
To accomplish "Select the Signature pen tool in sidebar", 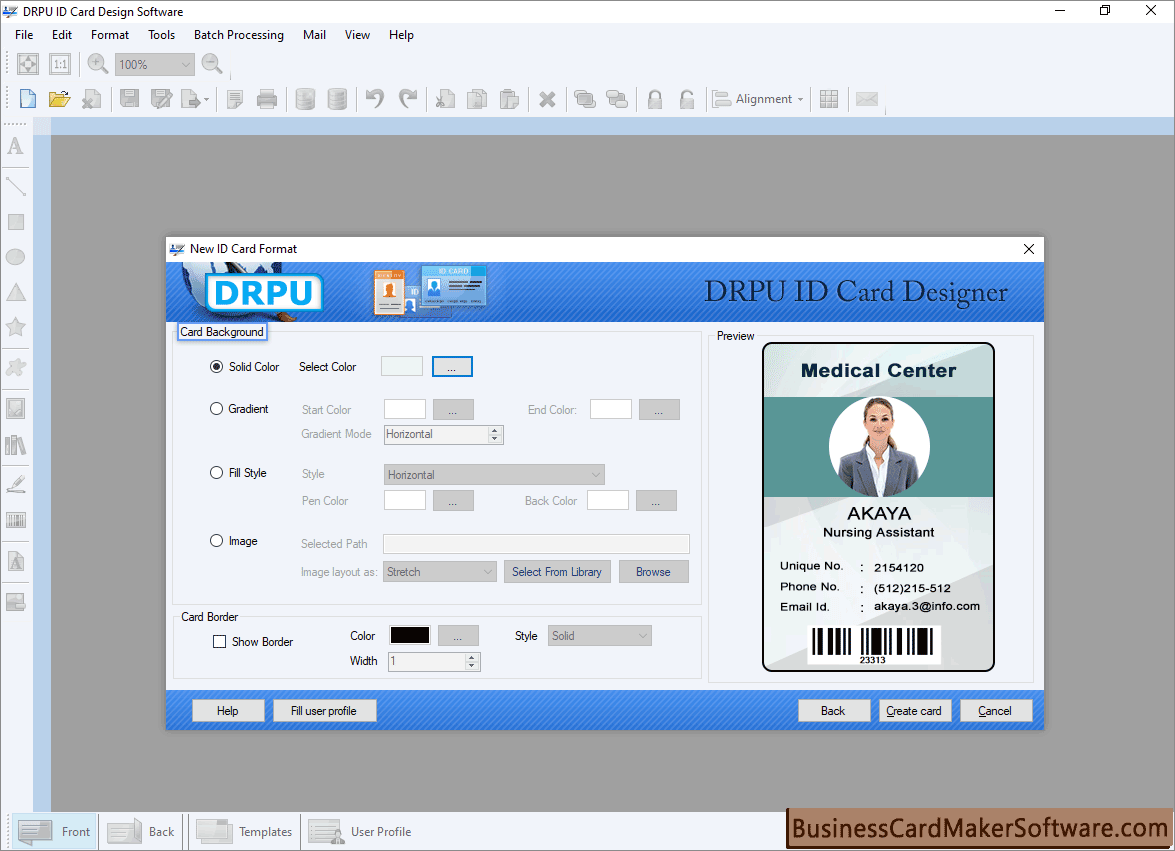I will pos(16,484).
